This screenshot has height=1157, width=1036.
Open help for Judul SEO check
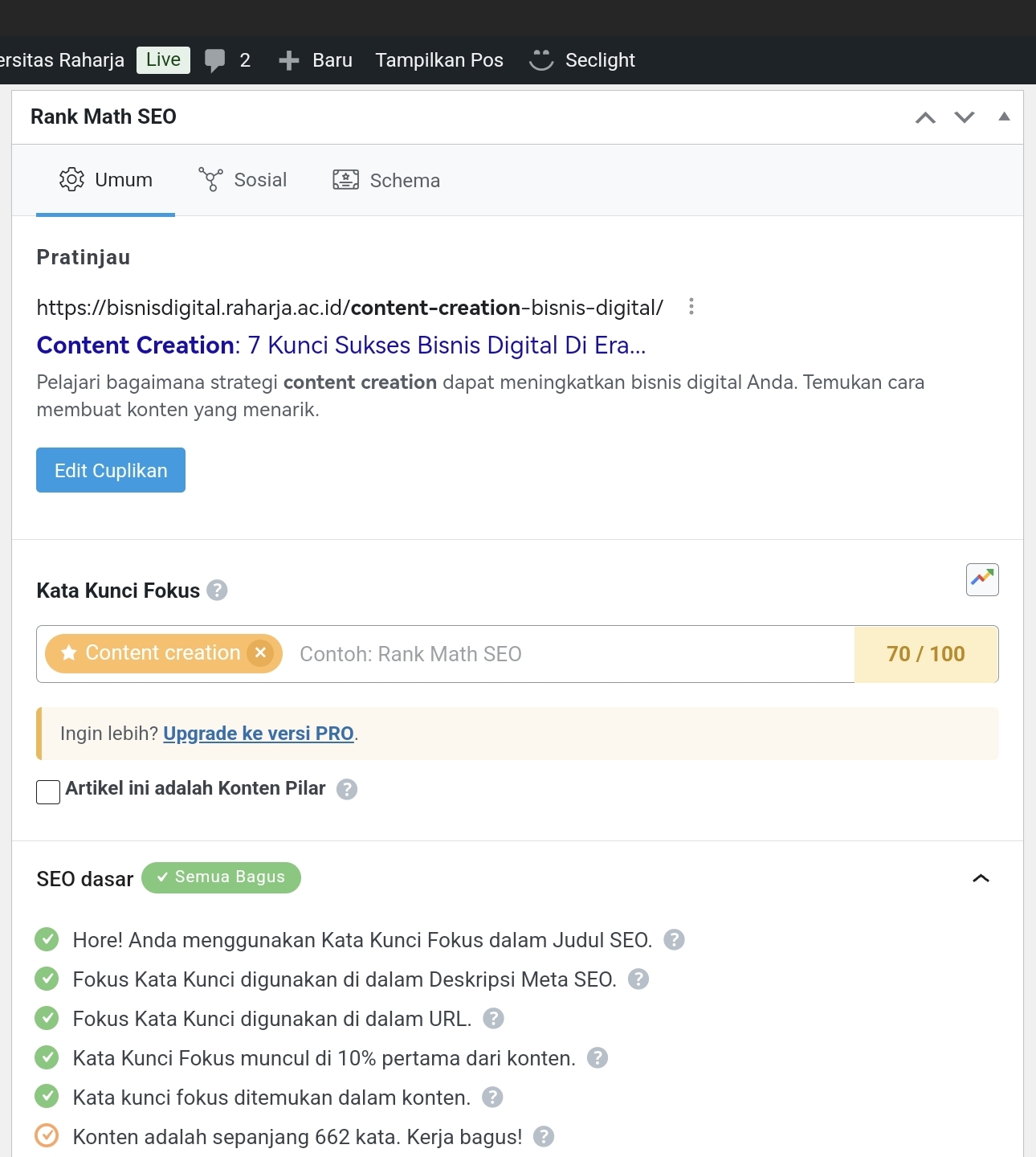click(674, 940)
